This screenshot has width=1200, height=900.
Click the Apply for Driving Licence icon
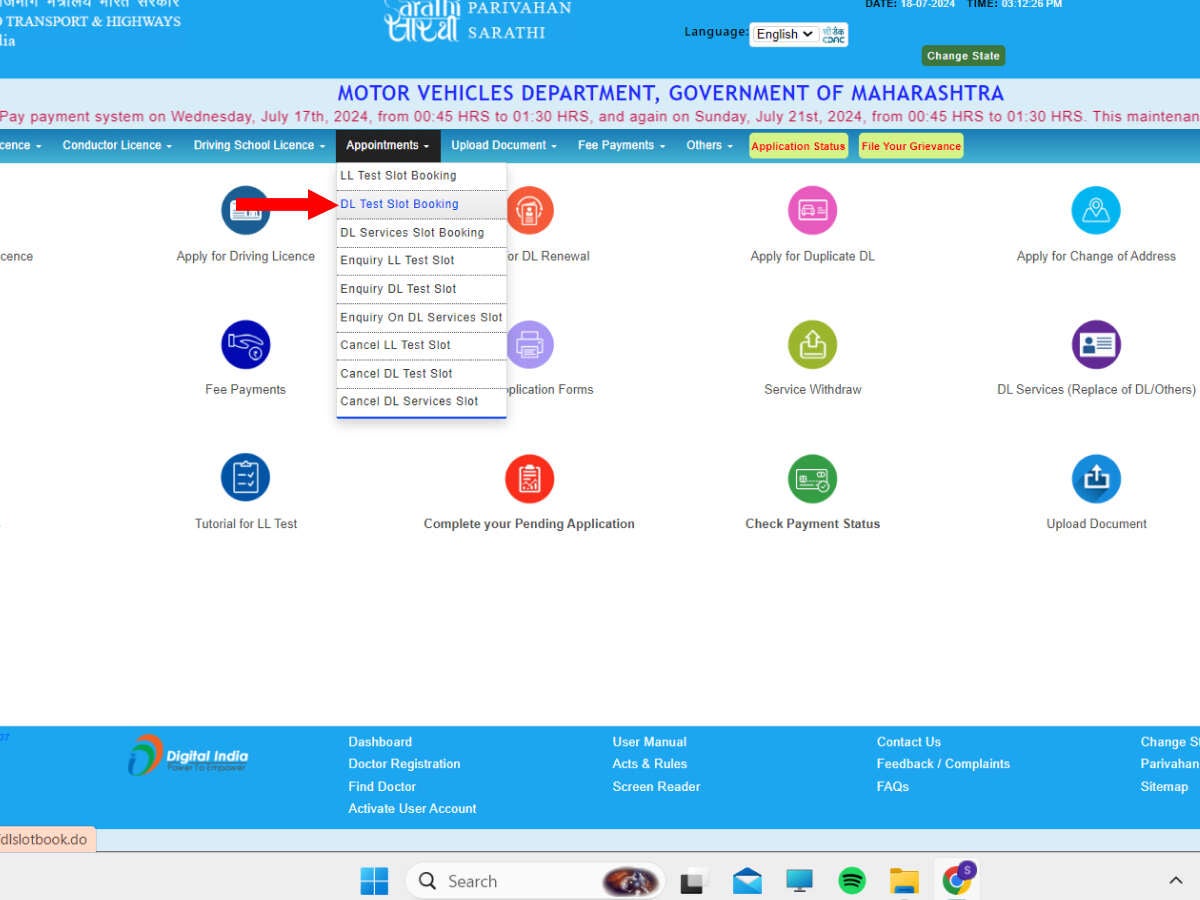coord(245,211)
